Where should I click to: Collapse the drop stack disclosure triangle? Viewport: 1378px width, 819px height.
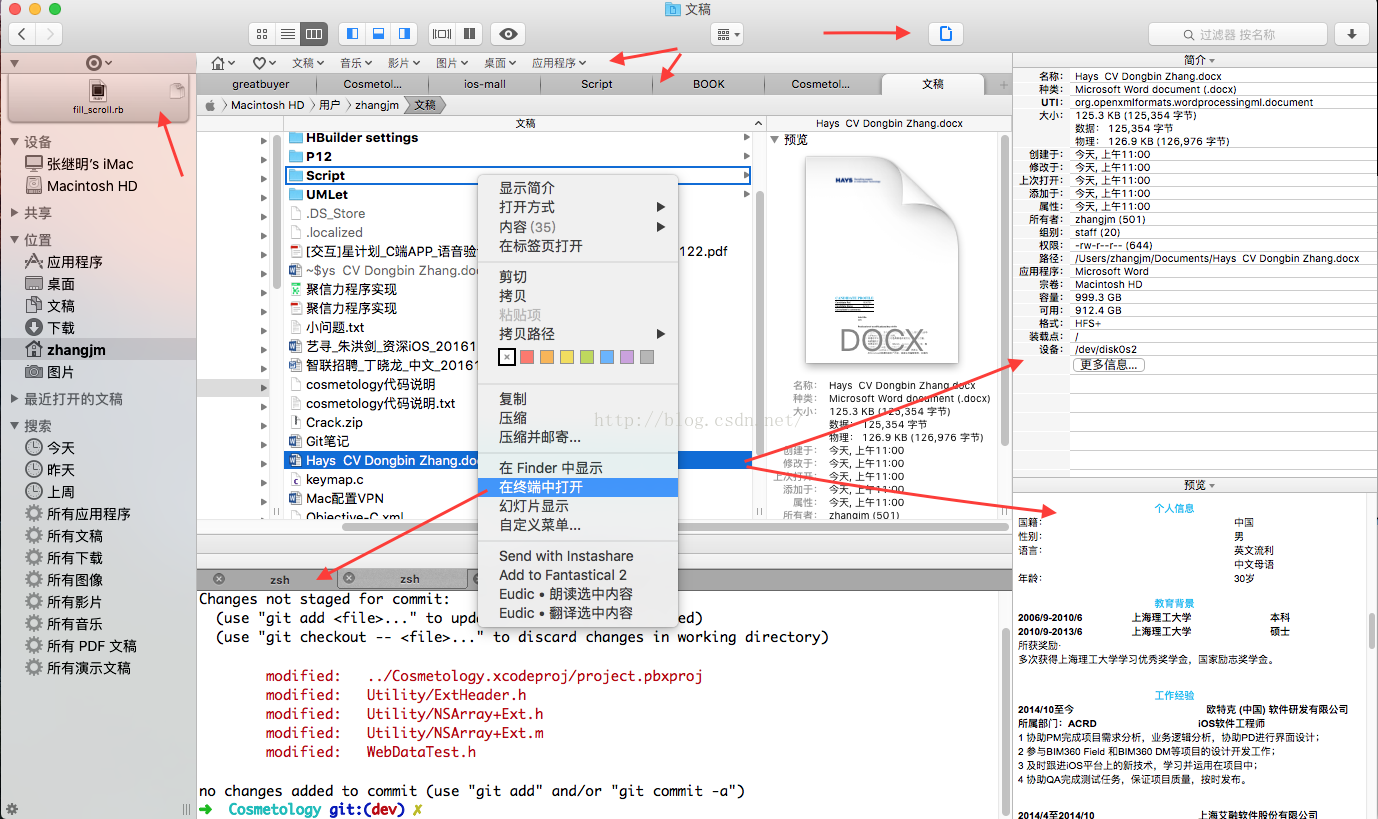pos(14,63)
